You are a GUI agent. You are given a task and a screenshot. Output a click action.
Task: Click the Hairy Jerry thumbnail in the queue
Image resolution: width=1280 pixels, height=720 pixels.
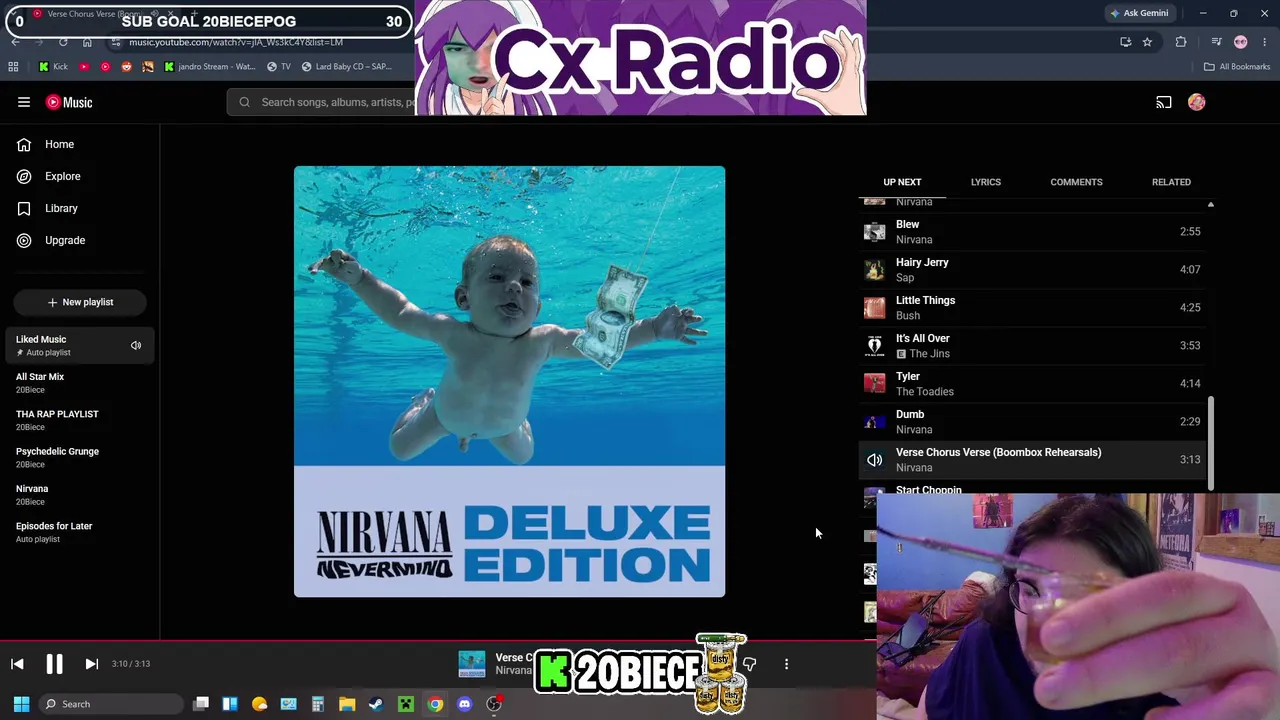pyautogui.click(x=875, y=270)
